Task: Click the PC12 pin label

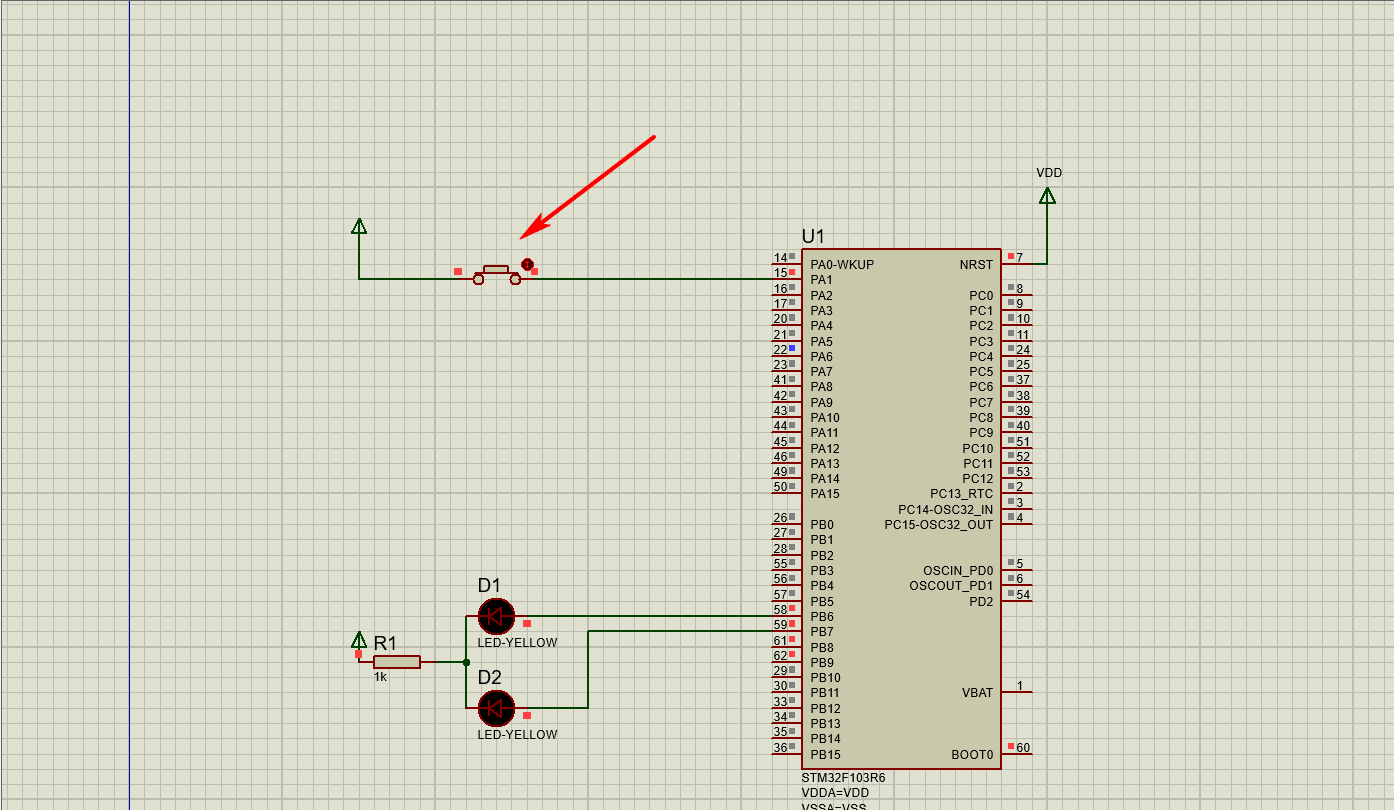Action: click(x=978, y=479)
